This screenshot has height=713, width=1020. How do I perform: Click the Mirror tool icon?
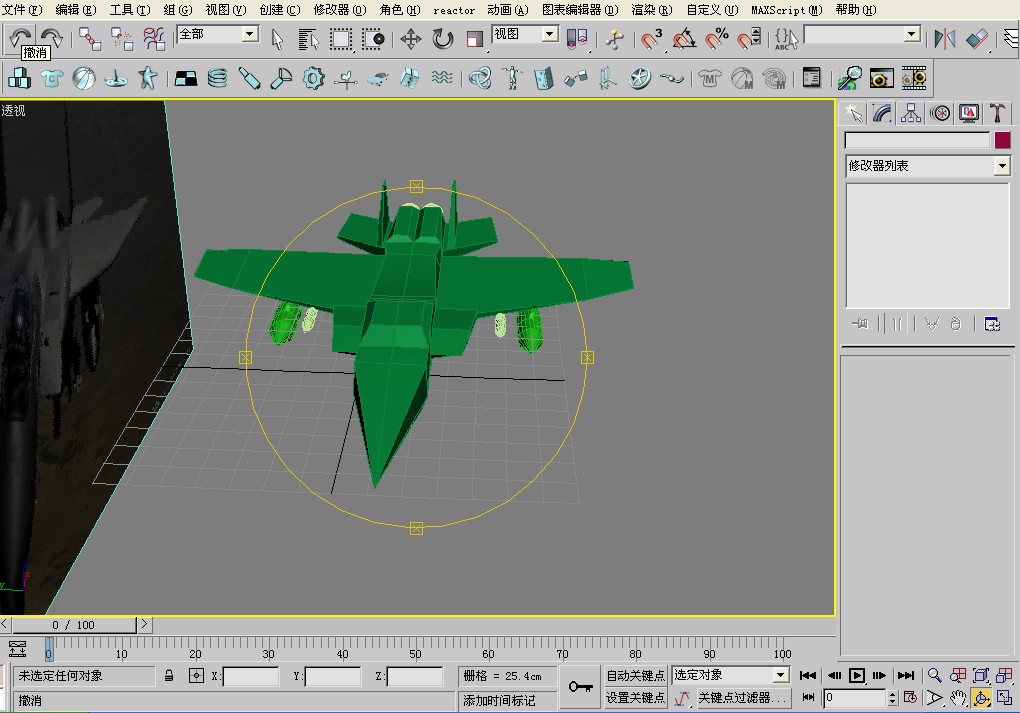(945, 39)
